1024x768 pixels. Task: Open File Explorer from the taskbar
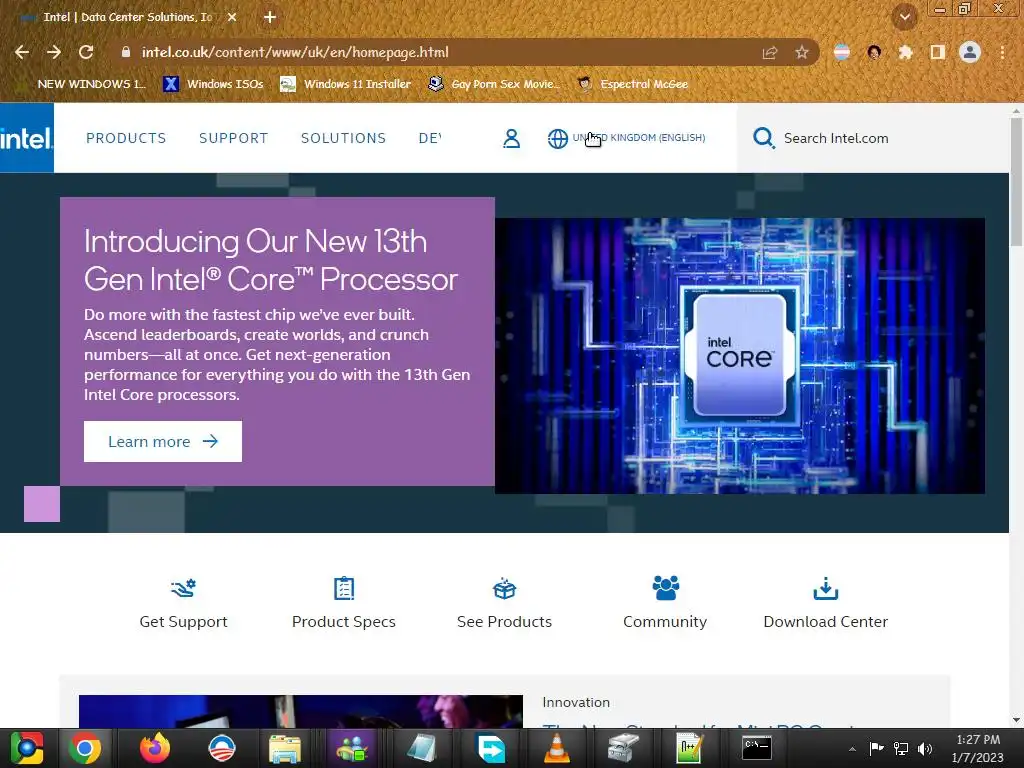(285, 748)
